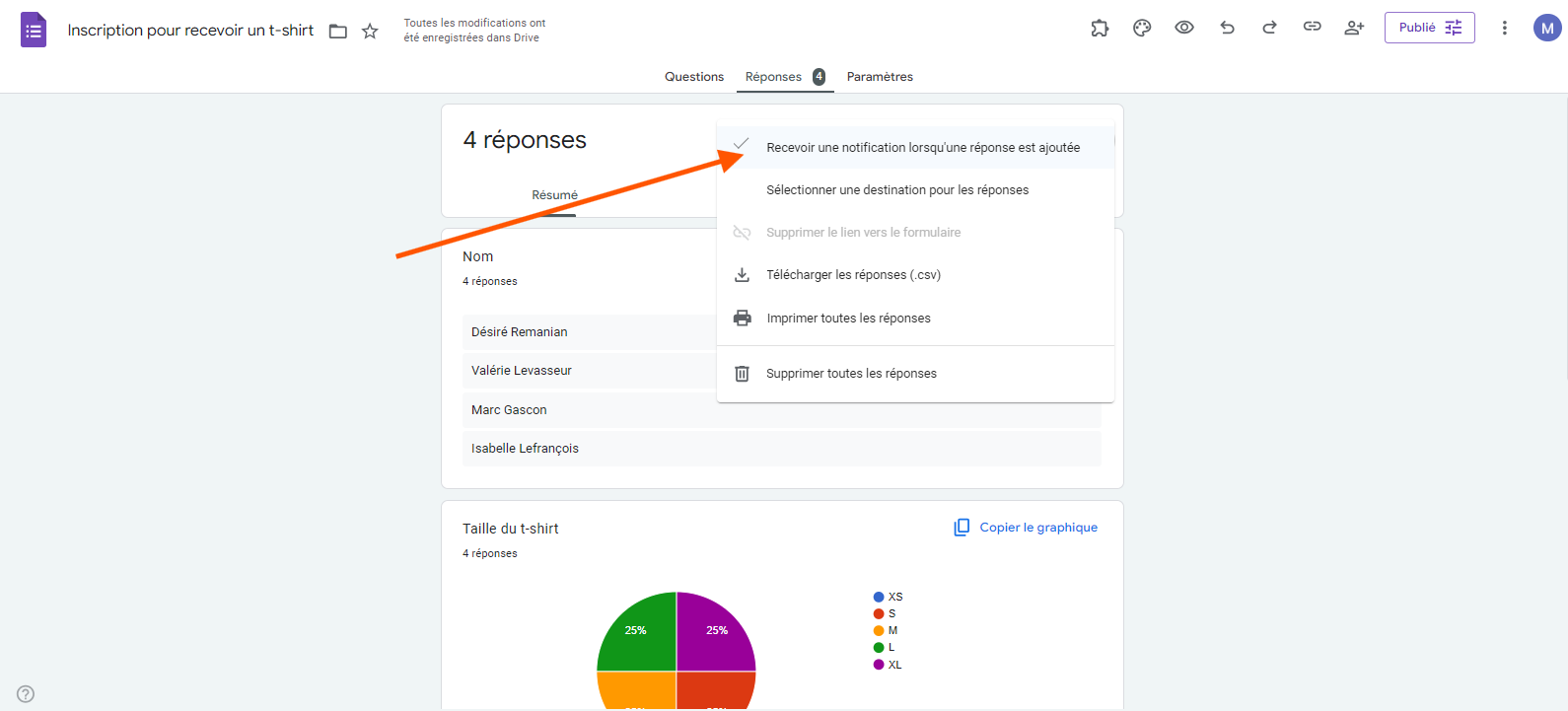Image resolution: width=1568 pixels, height=711 pixels.
Task: Toggle notification when a response is added
Action: click(x=922, y=148)
